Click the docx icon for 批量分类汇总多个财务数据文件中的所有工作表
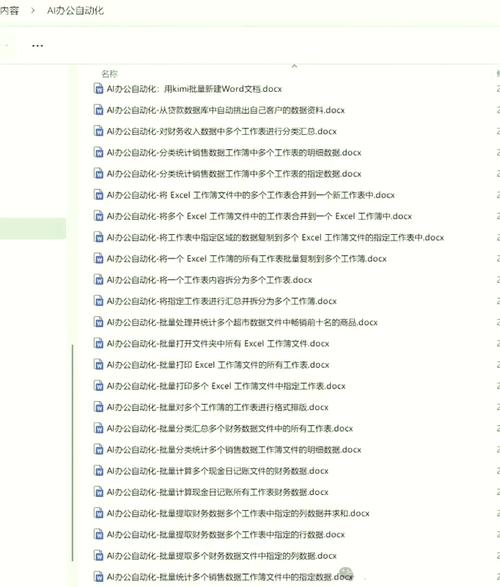 pos(98,428)
